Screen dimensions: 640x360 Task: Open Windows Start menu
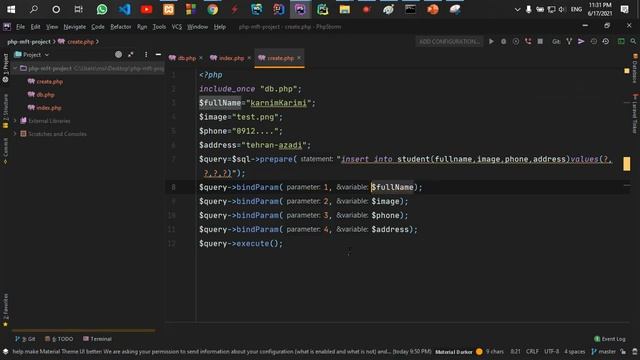tap(11, 9)
